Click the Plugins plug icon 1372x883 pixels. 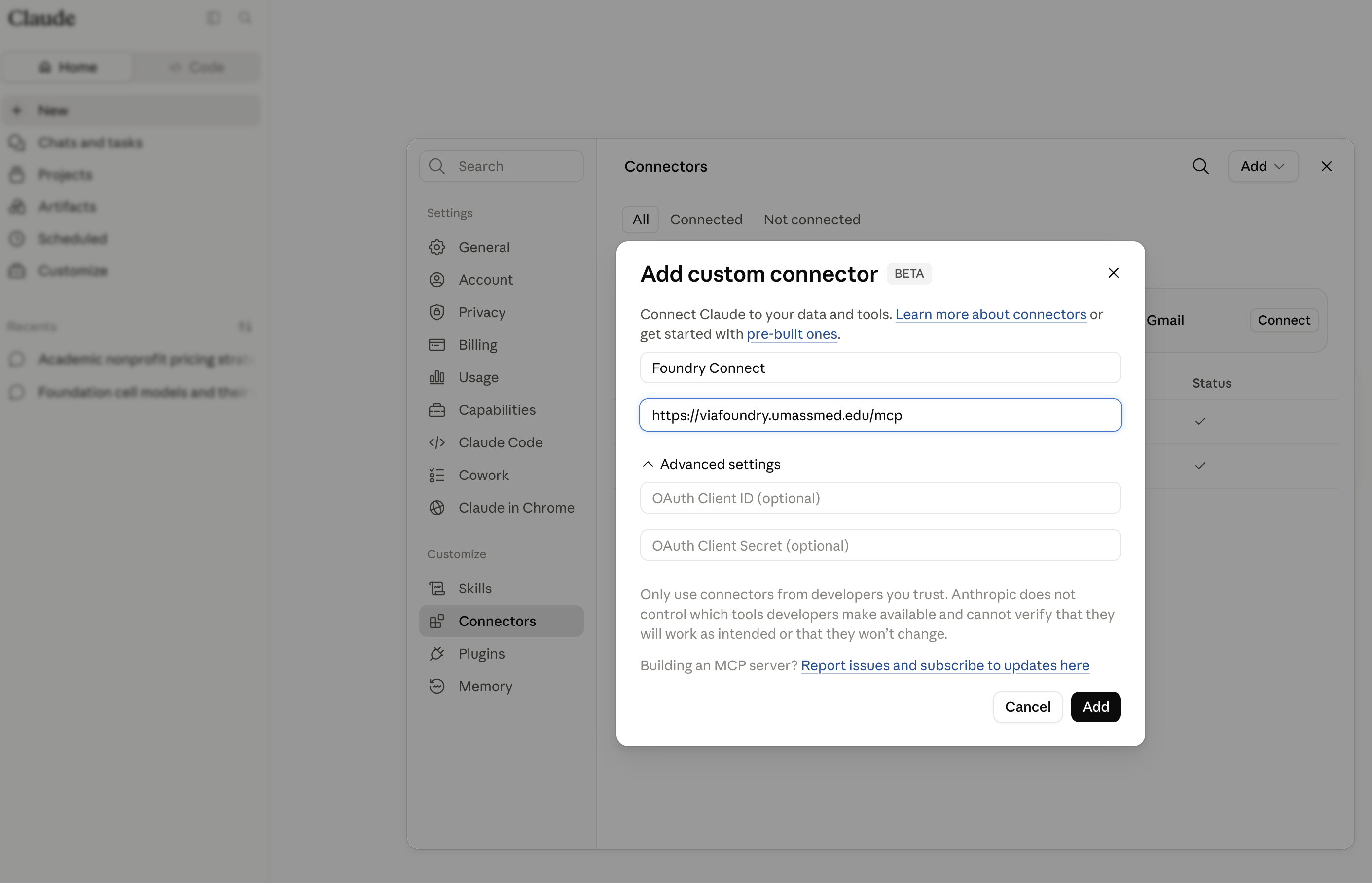click(x=436, y=654)
